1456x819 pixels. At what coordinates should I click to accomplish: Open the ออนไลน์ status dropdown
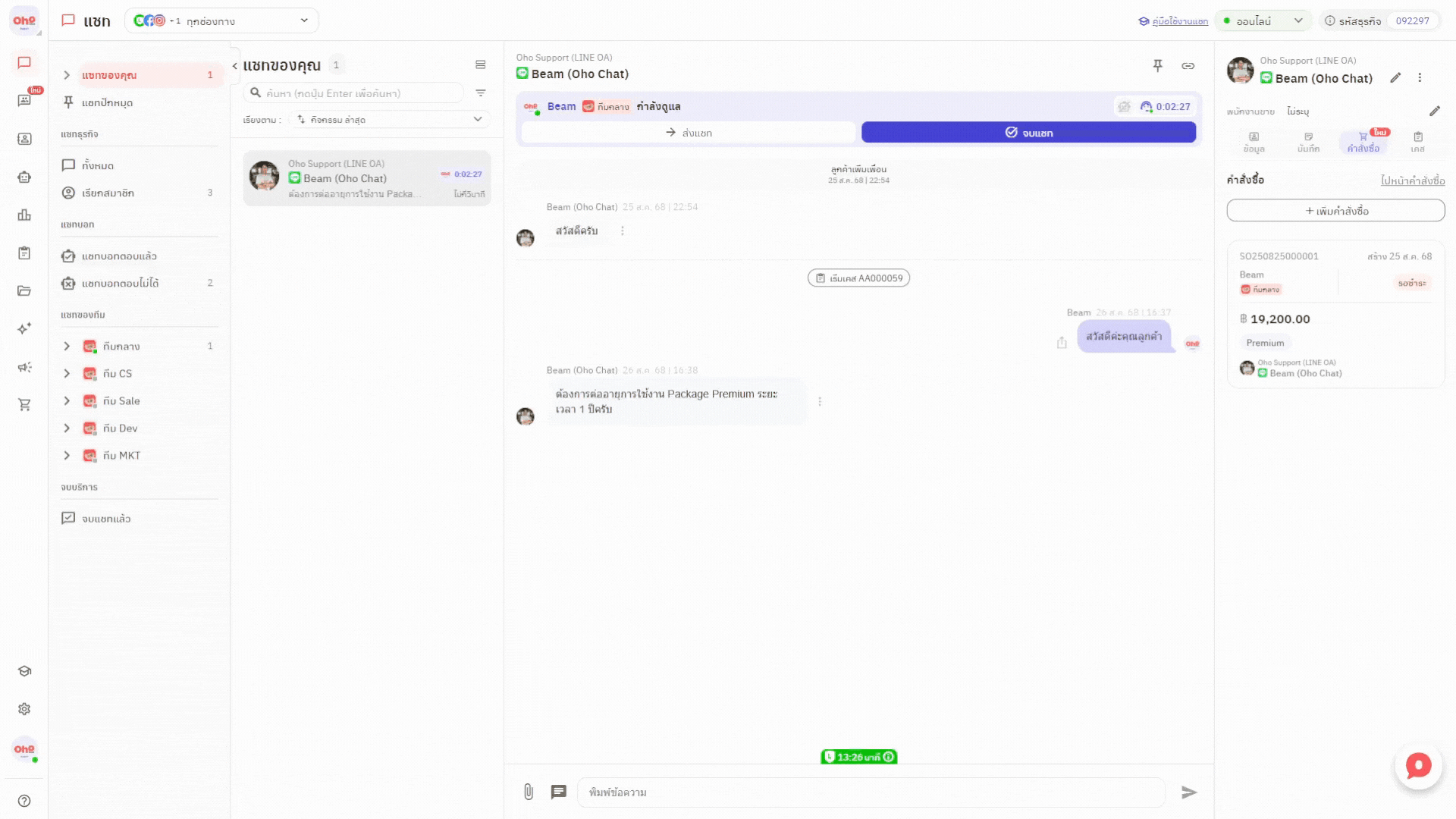pyautogui.click(x=1263, y=21)
